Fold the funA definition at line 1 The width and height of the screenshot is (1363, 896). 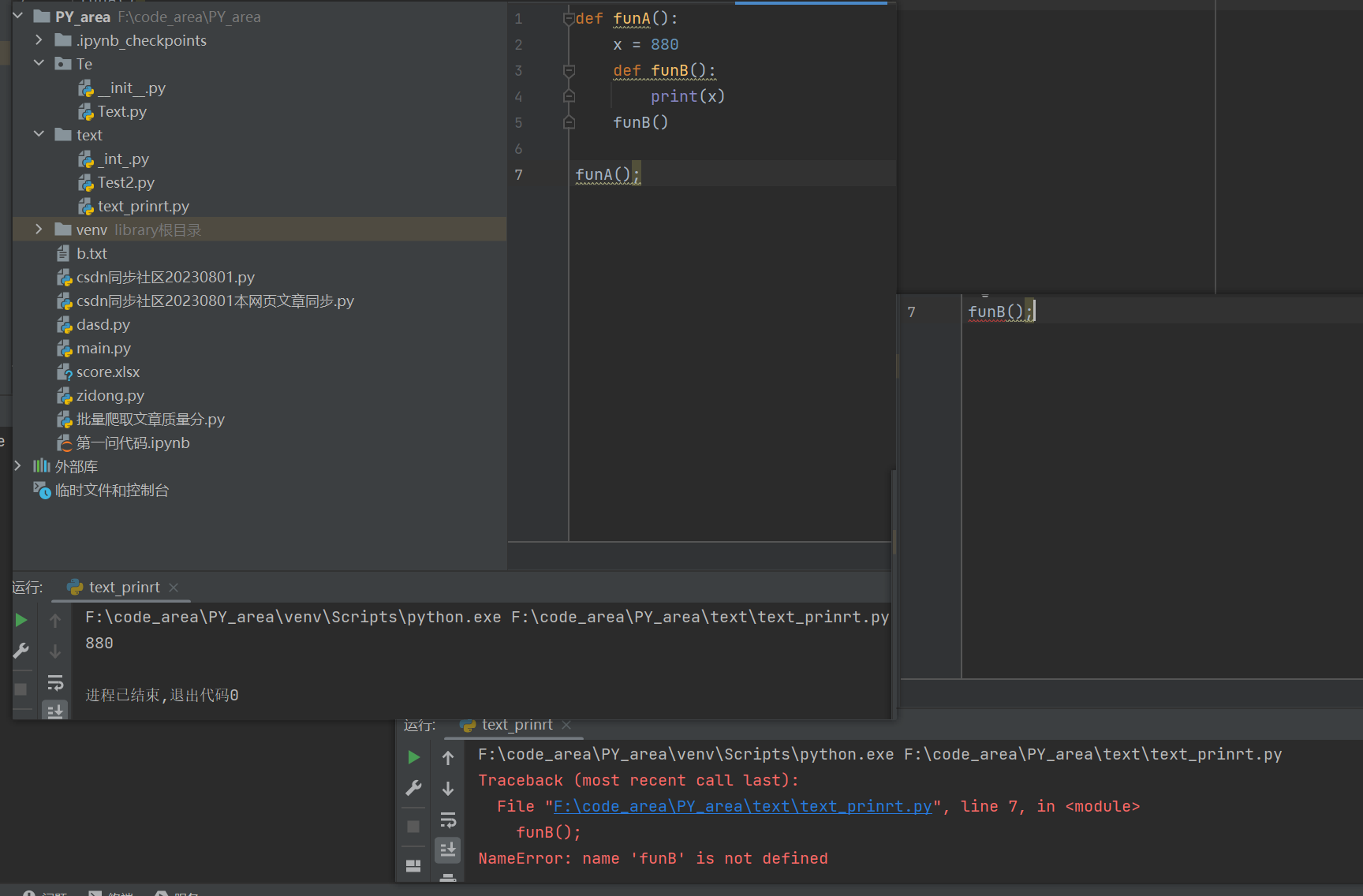click(569, 18)
